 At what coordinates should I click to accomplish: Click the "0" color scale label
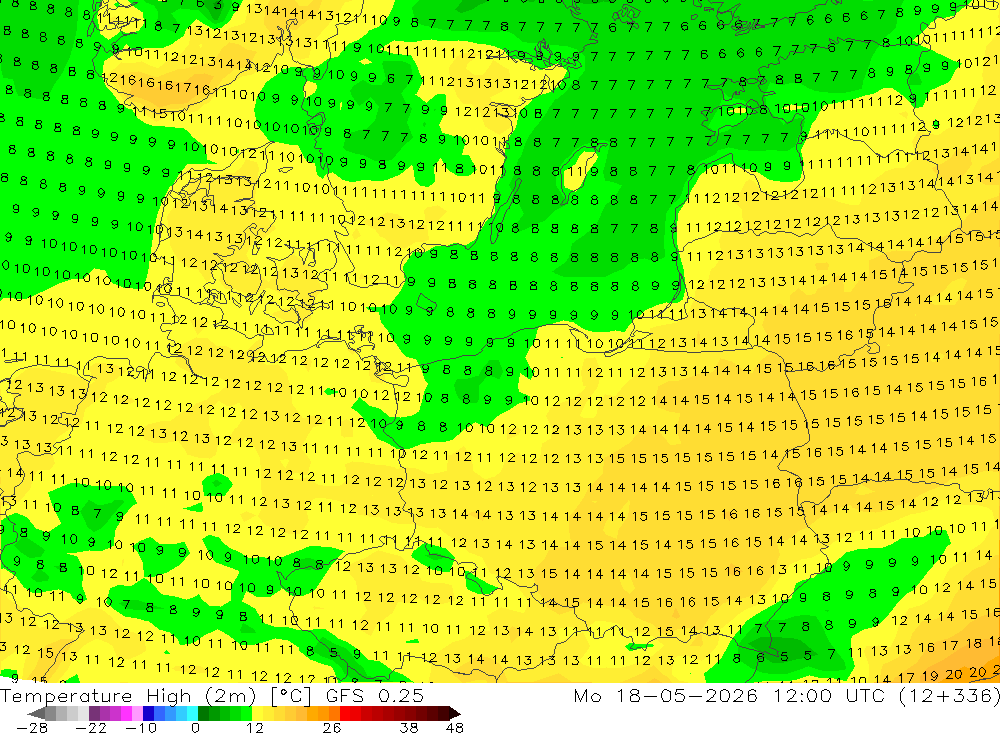click(195, 727)
